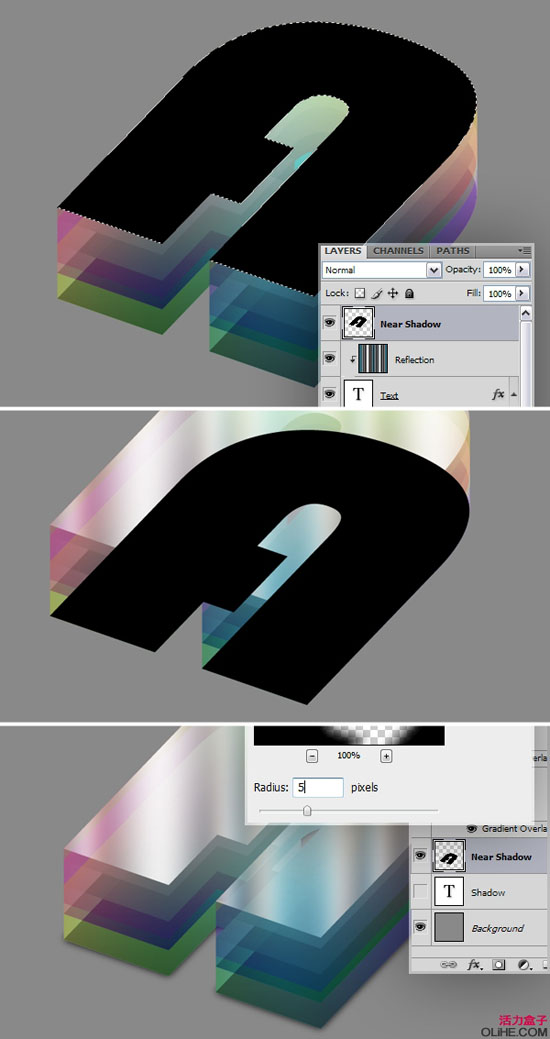
Task: Open the add layer style fx icon
Action: pos(474,965)
